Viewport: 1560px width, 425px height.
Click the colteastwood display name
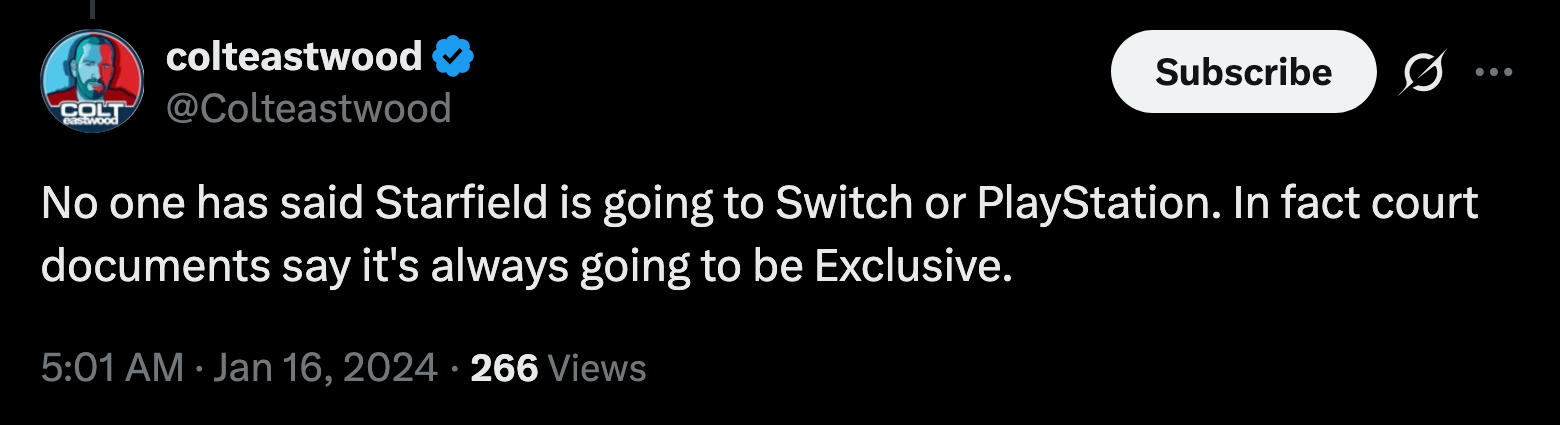[293, 58]
